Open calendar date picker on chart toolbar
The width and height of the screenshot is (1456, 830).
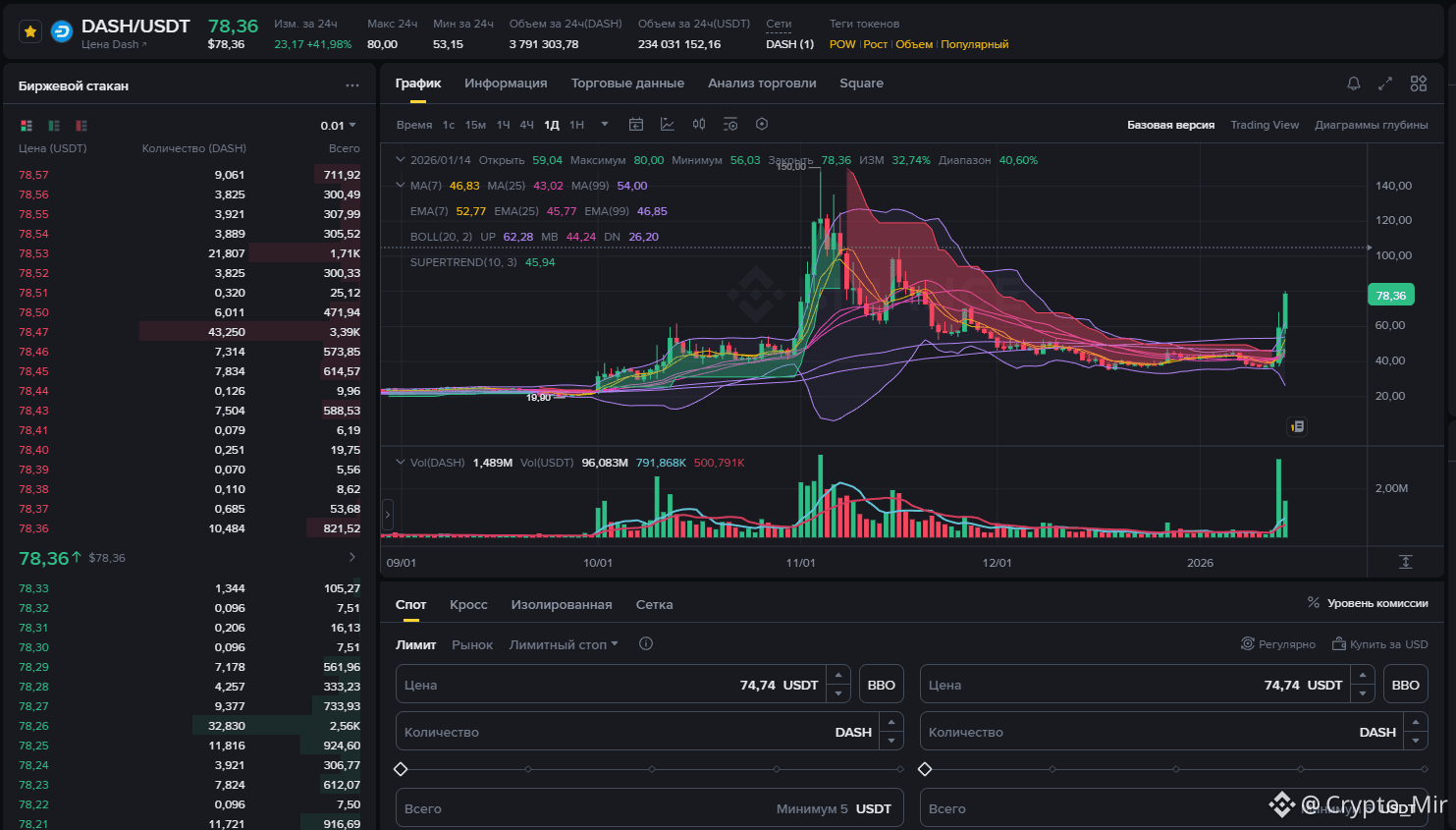coord(636,124)
